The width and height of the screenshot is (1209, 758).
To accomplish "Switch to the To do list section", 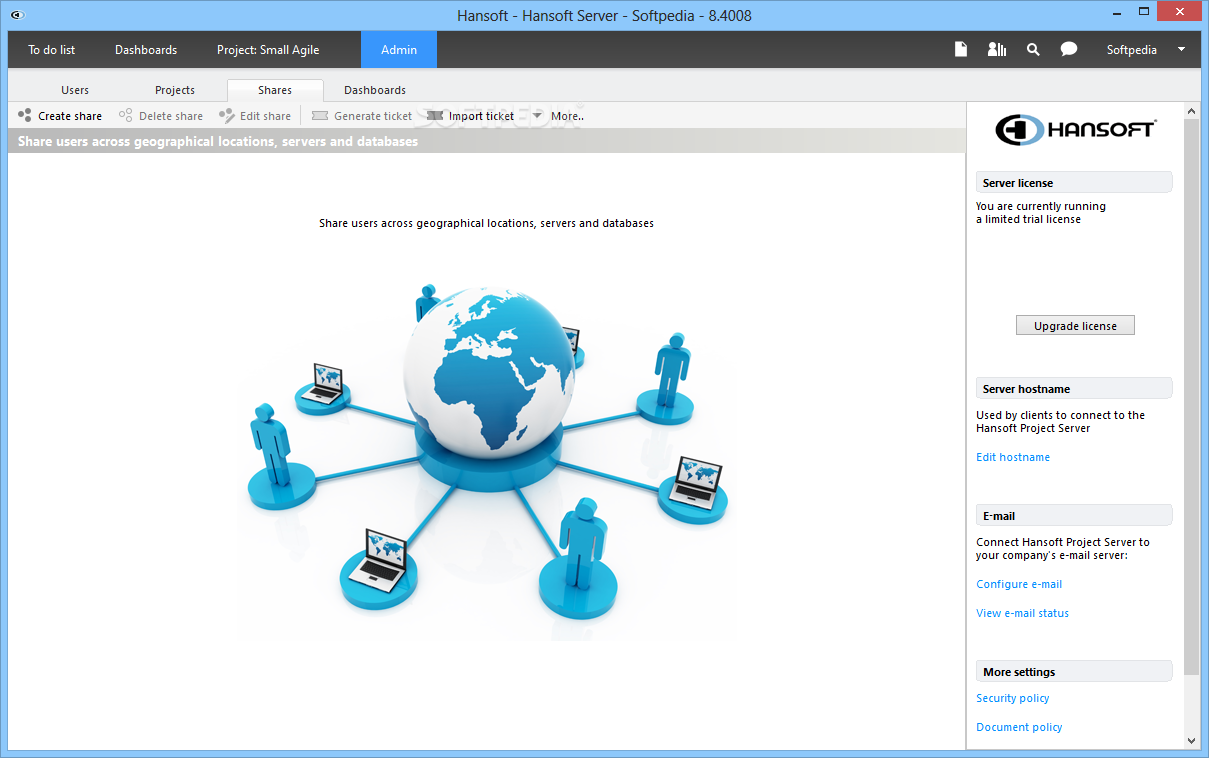I will pyautogui.click(x=52, y=49).
